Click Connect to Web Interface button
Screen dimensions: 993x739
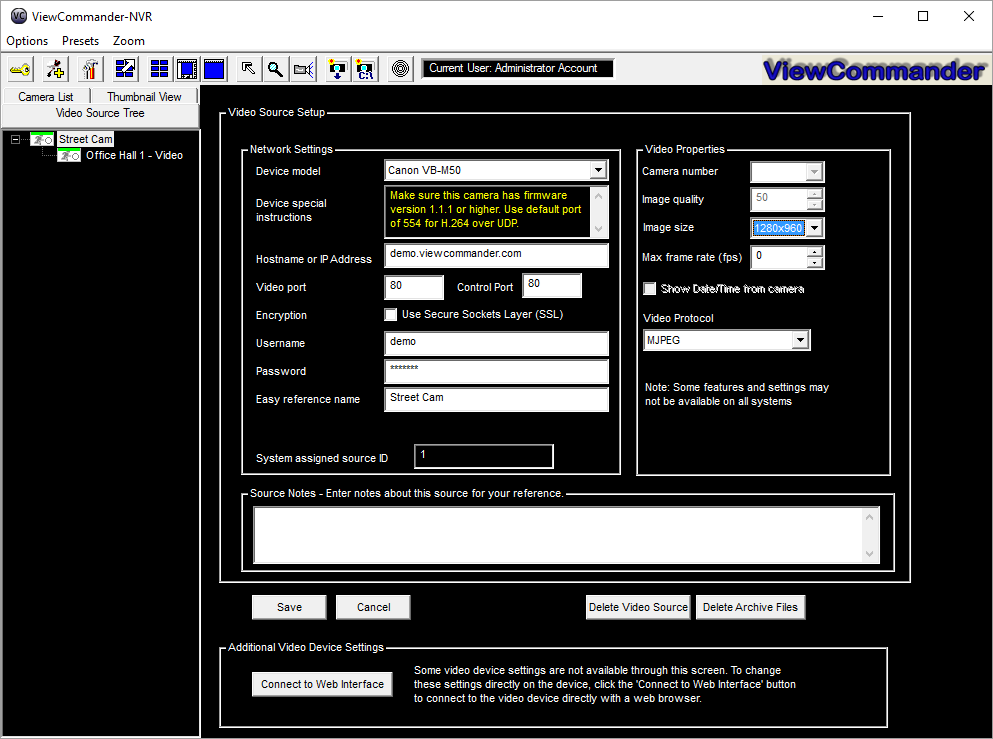click(322, 685)
